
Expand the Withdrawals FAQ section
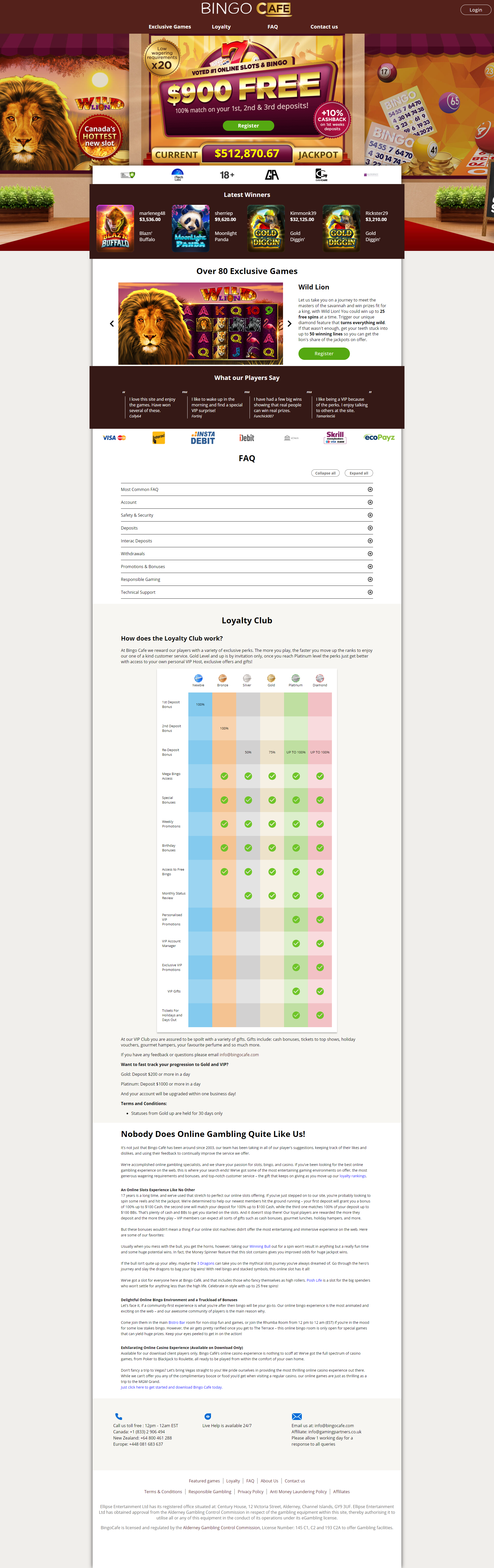(370, 554)
